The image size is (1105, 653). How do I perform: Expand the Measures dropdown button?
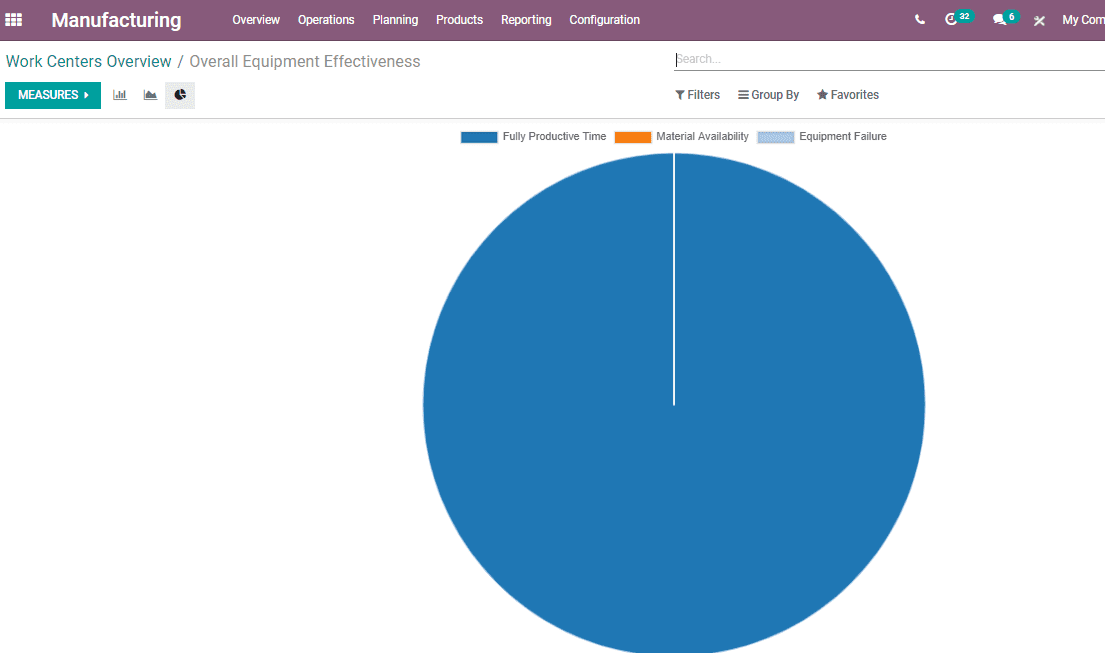coord(53,95)
